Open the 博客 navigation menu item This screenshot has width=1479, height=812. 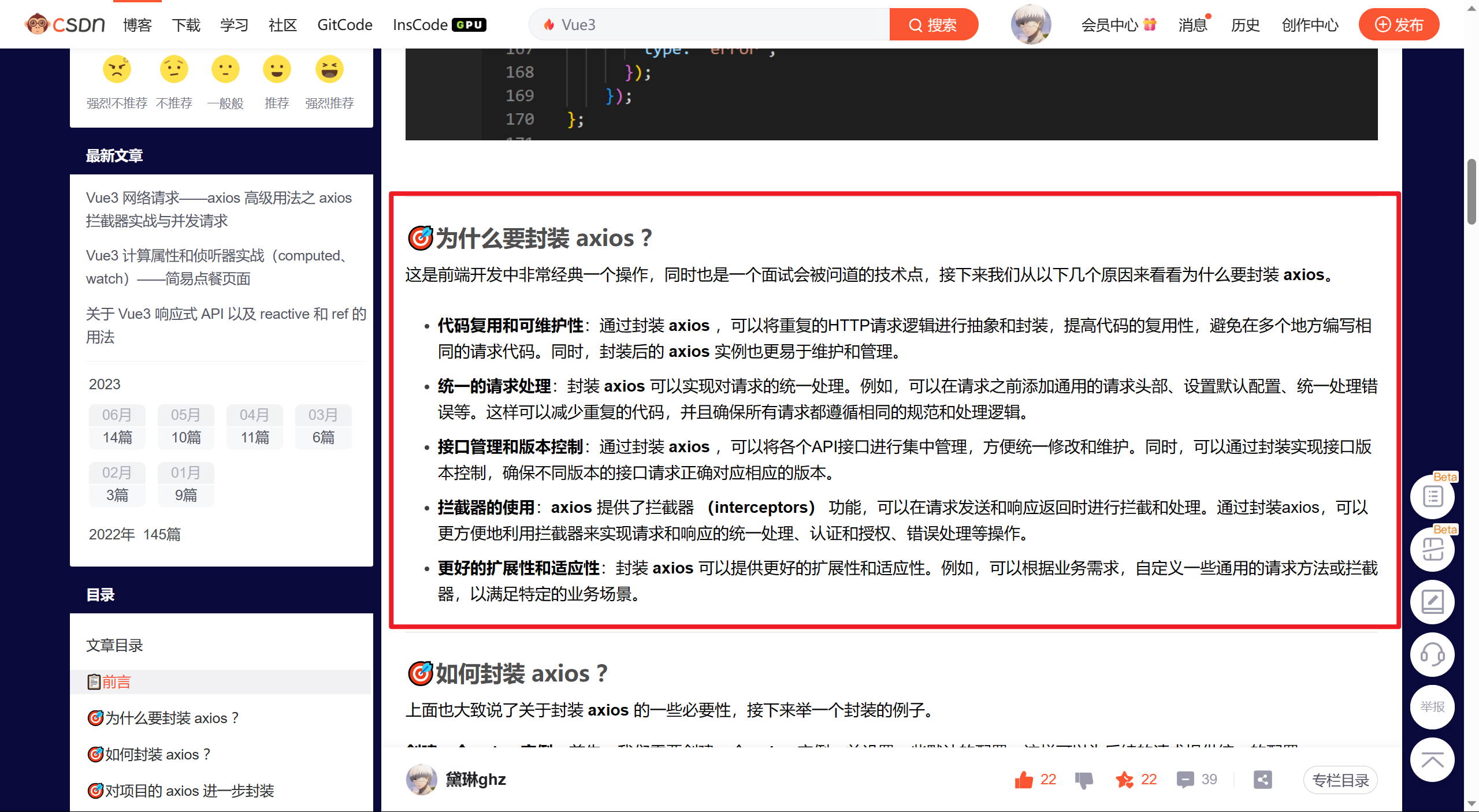click(x=138, y=25)
